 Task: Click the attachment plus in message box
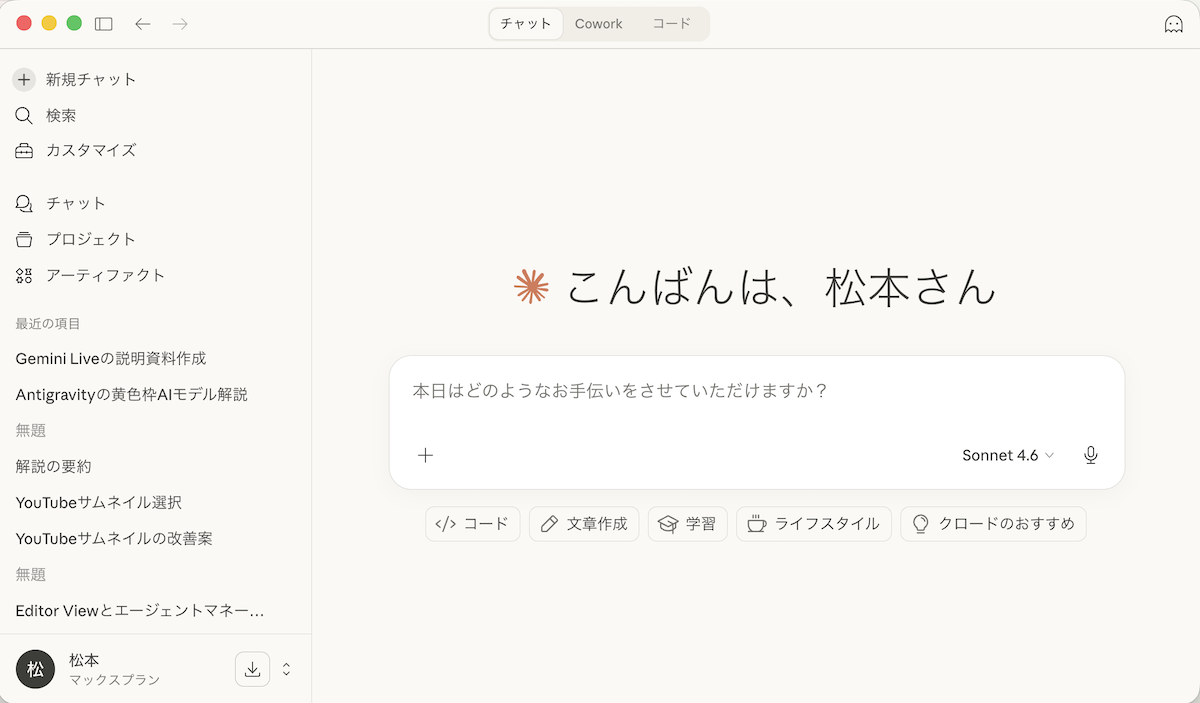click(426, 455)
